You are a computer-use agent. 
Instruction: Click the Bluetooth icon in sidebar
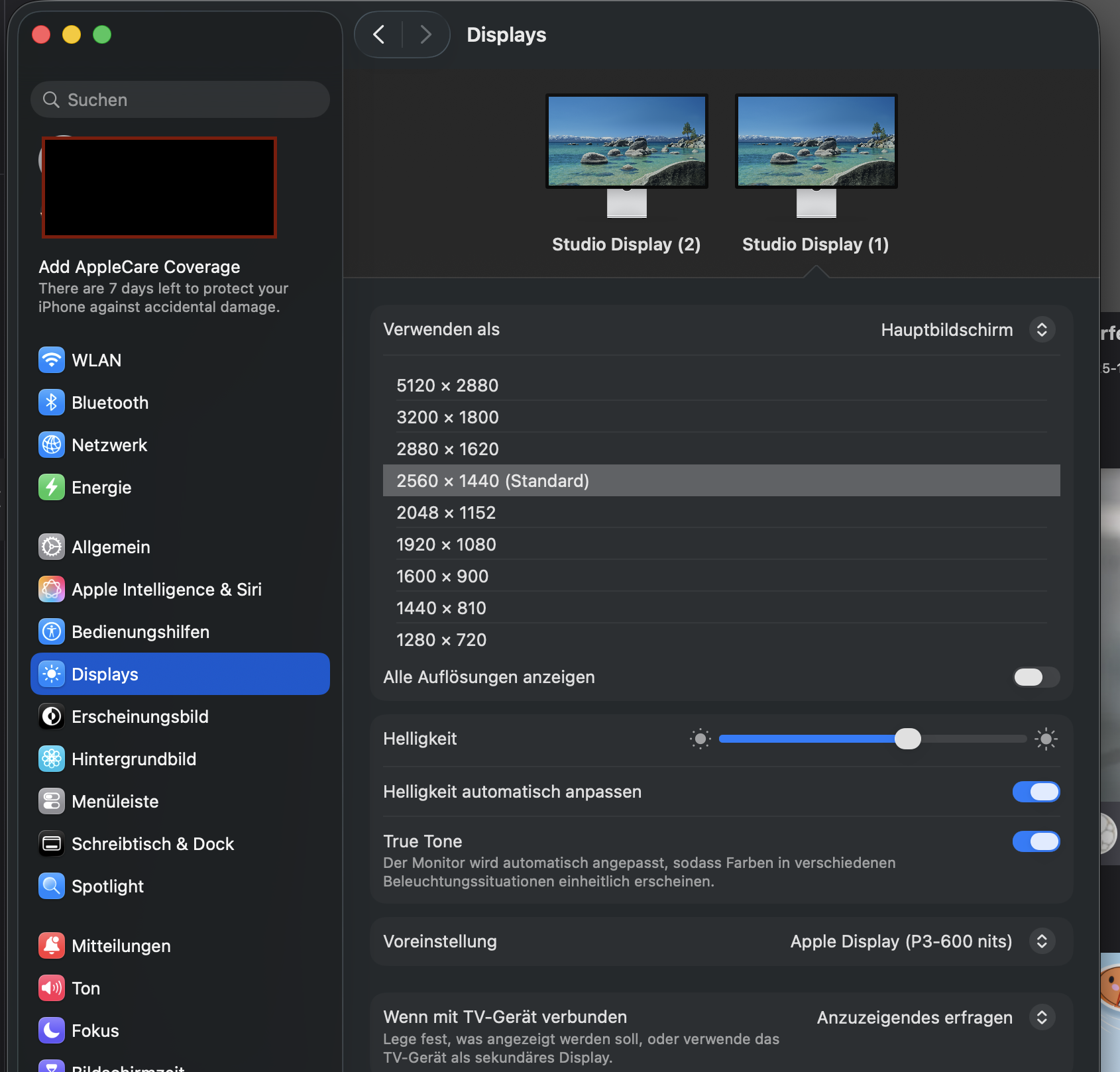tap(52, 402)
